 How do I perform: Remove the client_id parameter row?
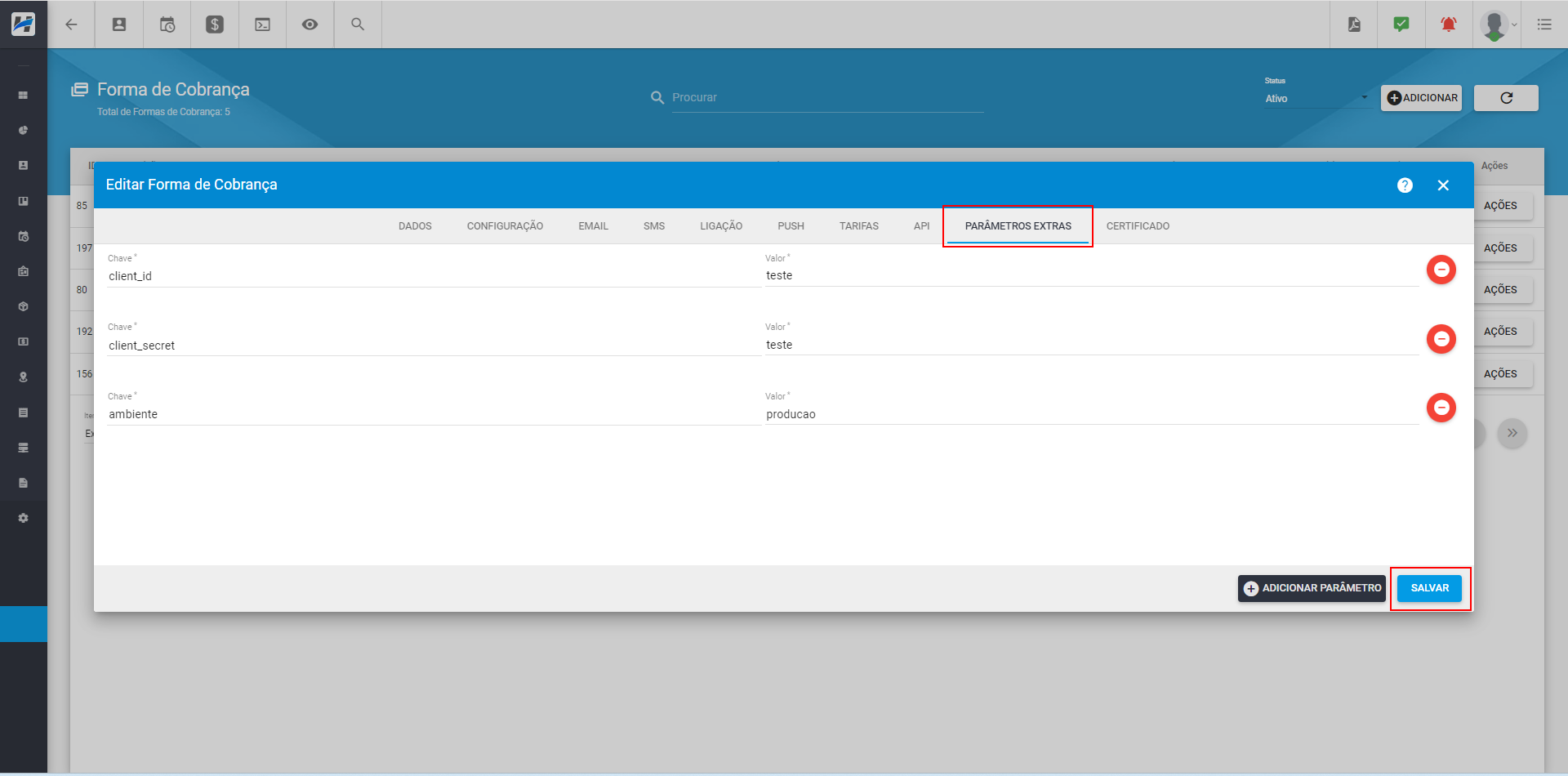pyautogui.click(x=1441, y=270)
